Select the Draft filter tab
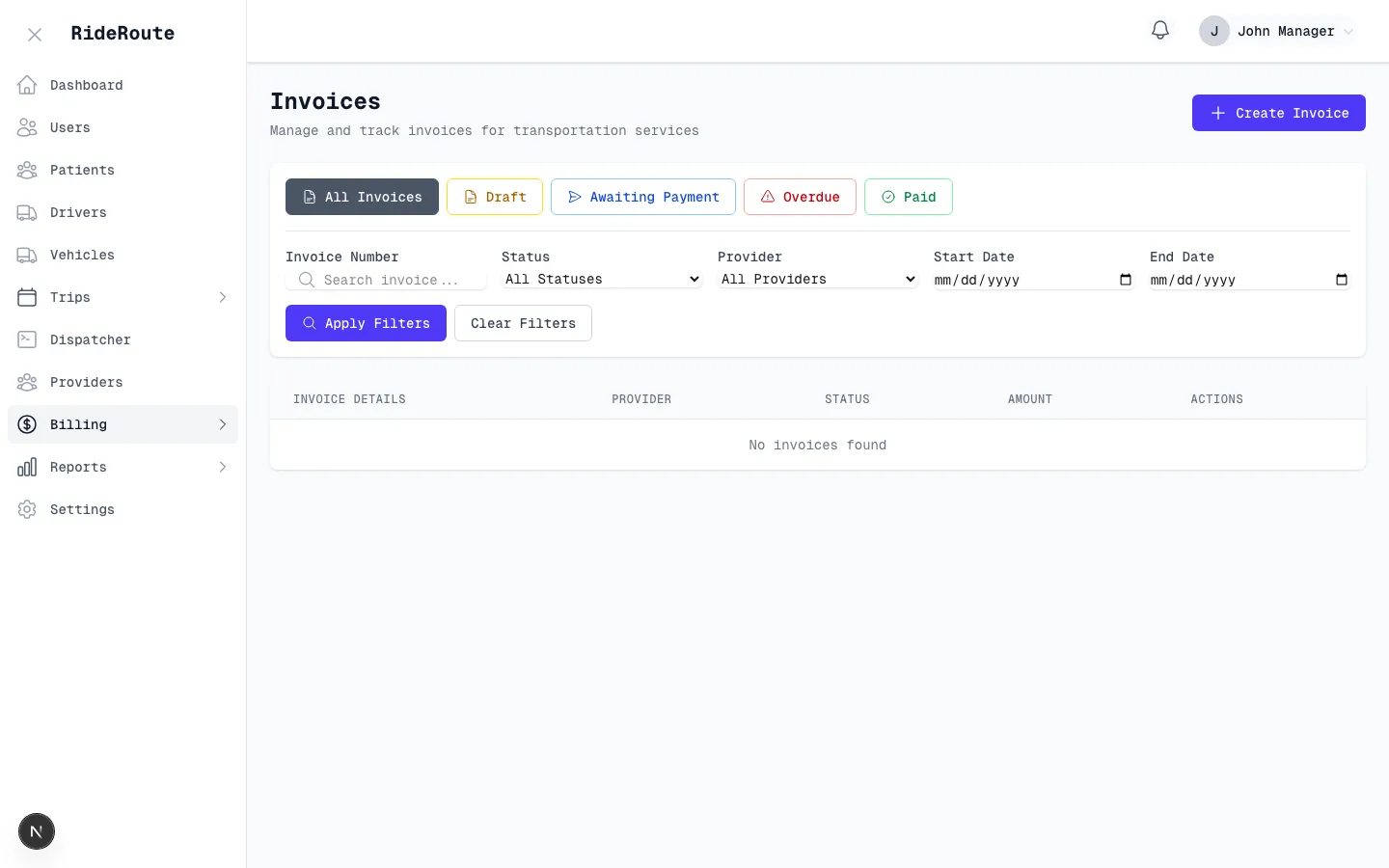Viewport: 1389px width, 868px height. [x=495, y=197]
